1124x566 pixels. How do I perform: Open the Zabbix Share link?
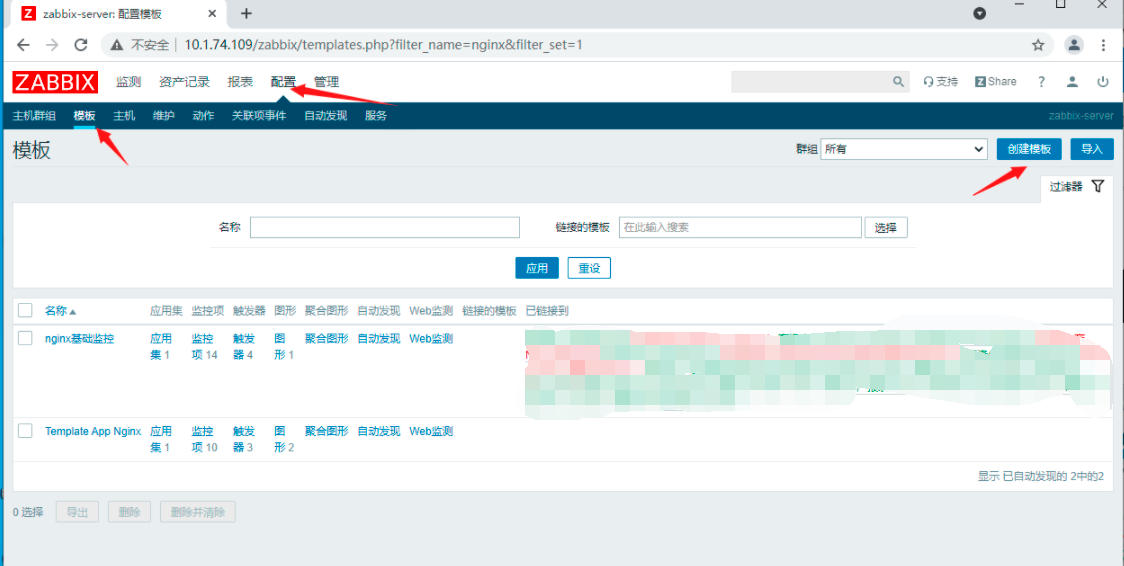[x=996, y=82]
